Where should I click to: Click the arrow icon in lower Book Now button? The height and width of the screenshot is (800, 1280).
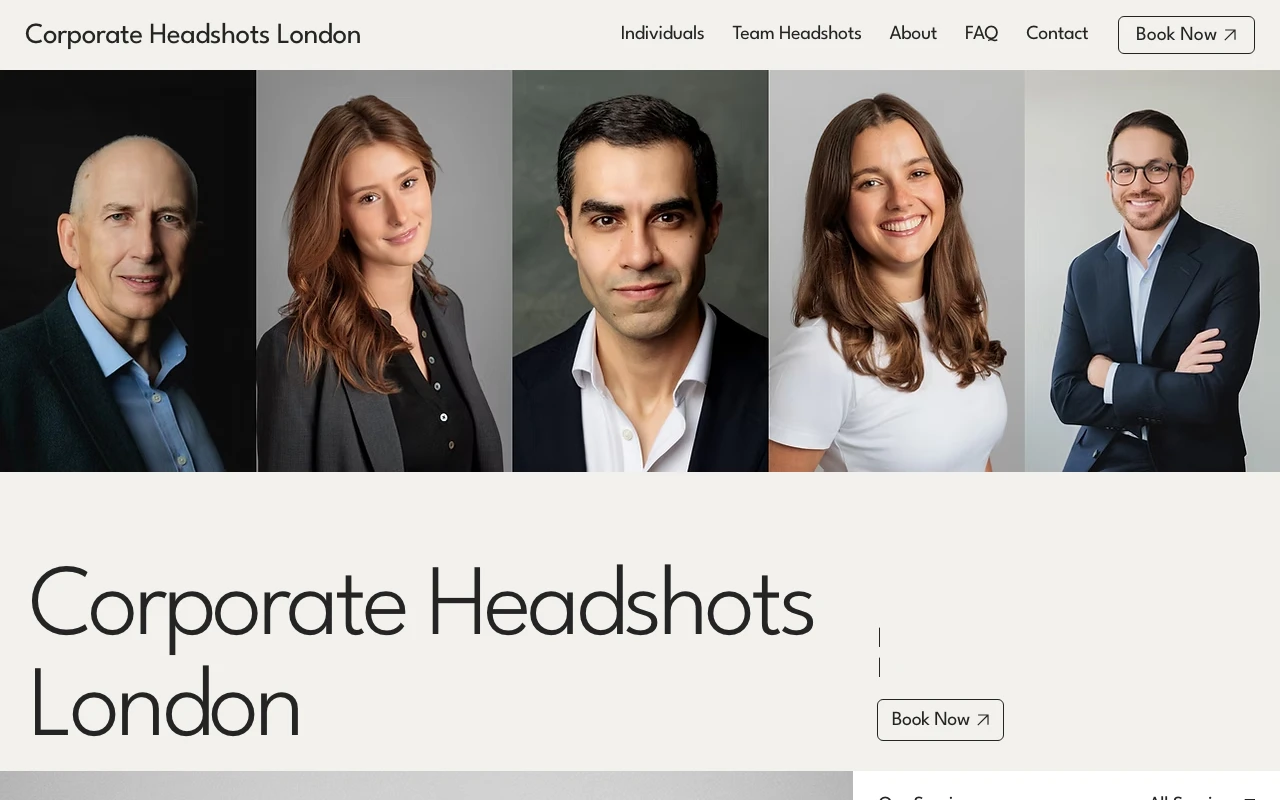(983, 720)
